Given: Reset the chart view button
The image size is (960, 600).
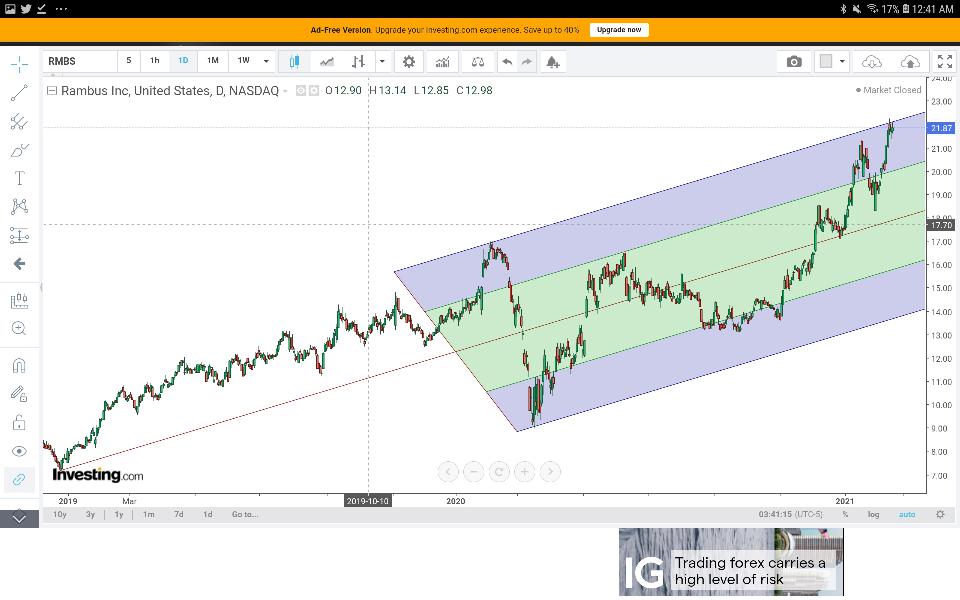Looking at the screenshot, I should (x=499, y=471).
